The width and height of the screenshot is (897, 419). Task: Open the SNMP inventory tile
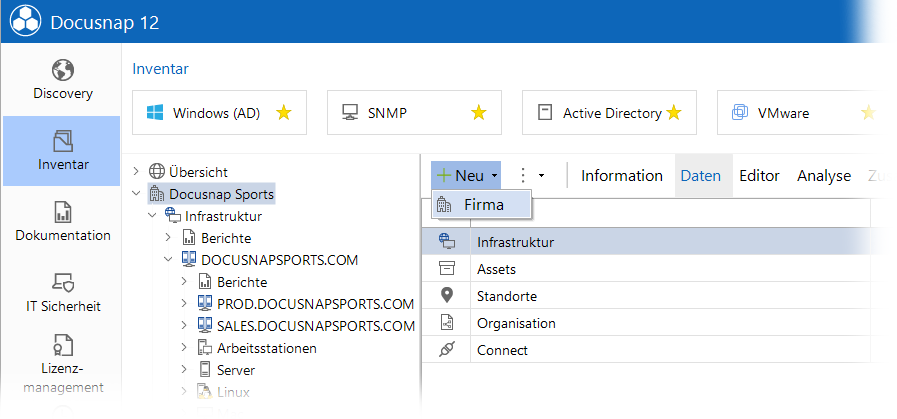coord(414,113)
